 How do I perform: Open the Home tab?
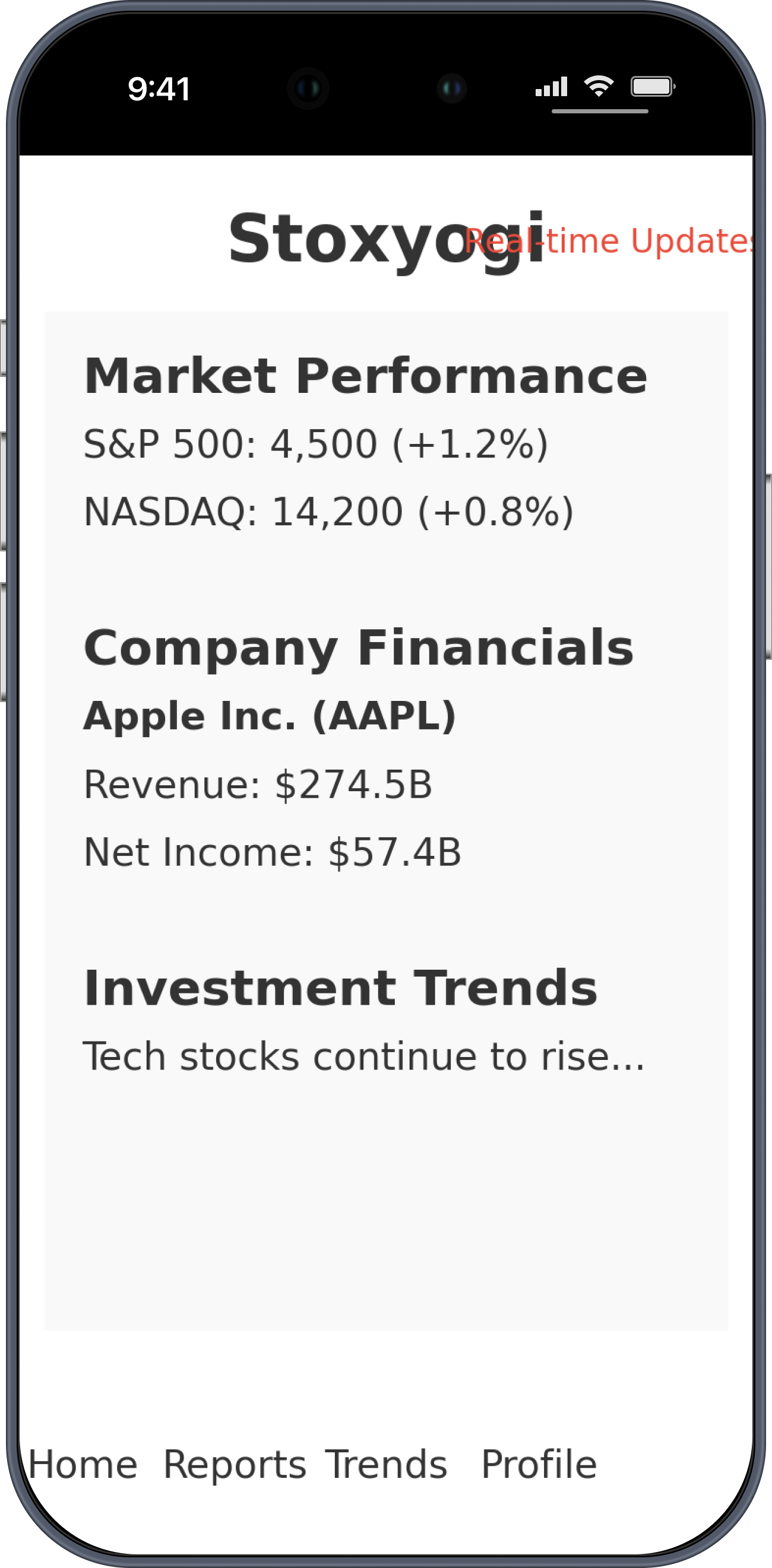coord(83,1465)
